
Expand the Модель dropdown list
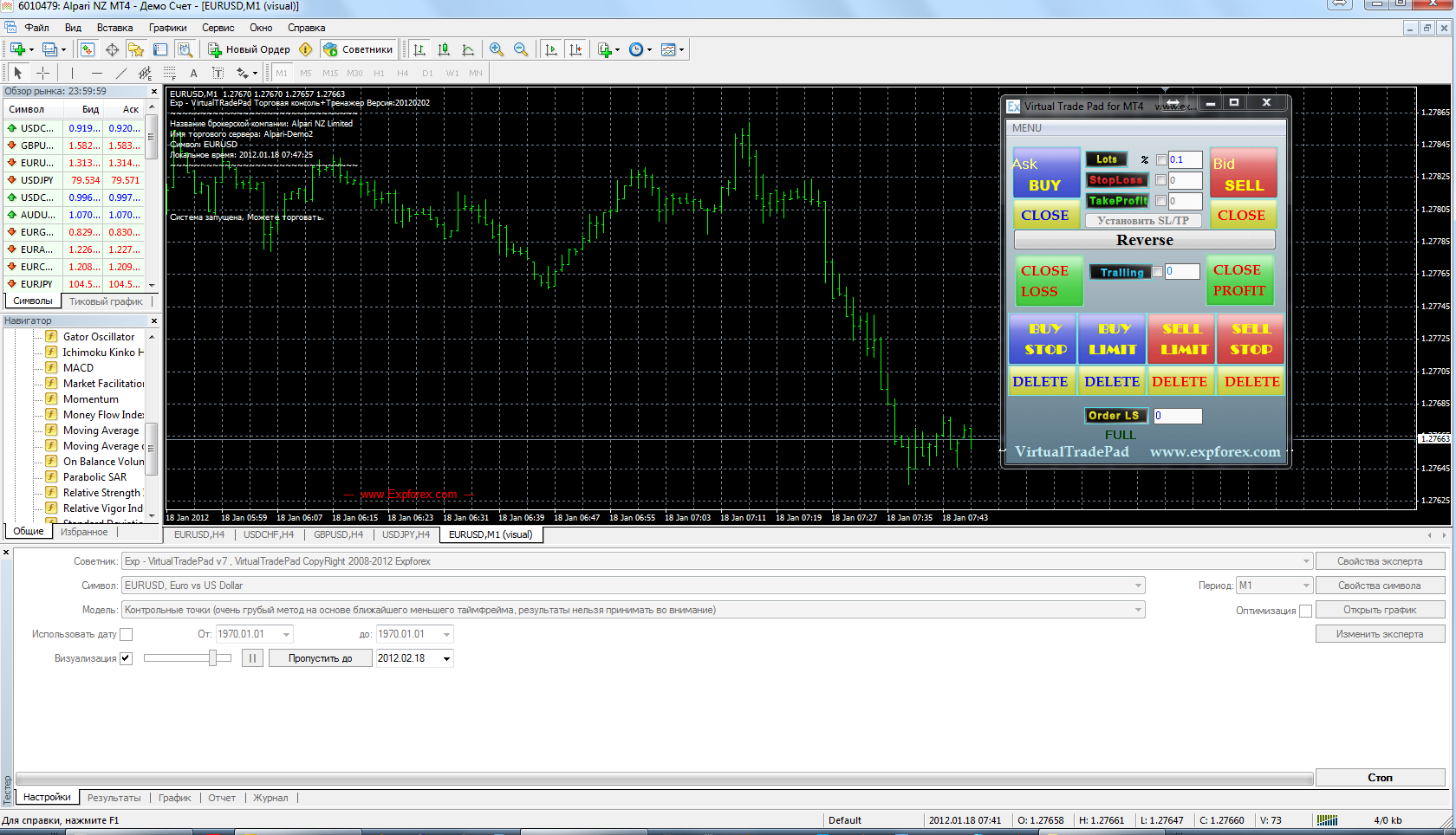[x=1137, y=610]
